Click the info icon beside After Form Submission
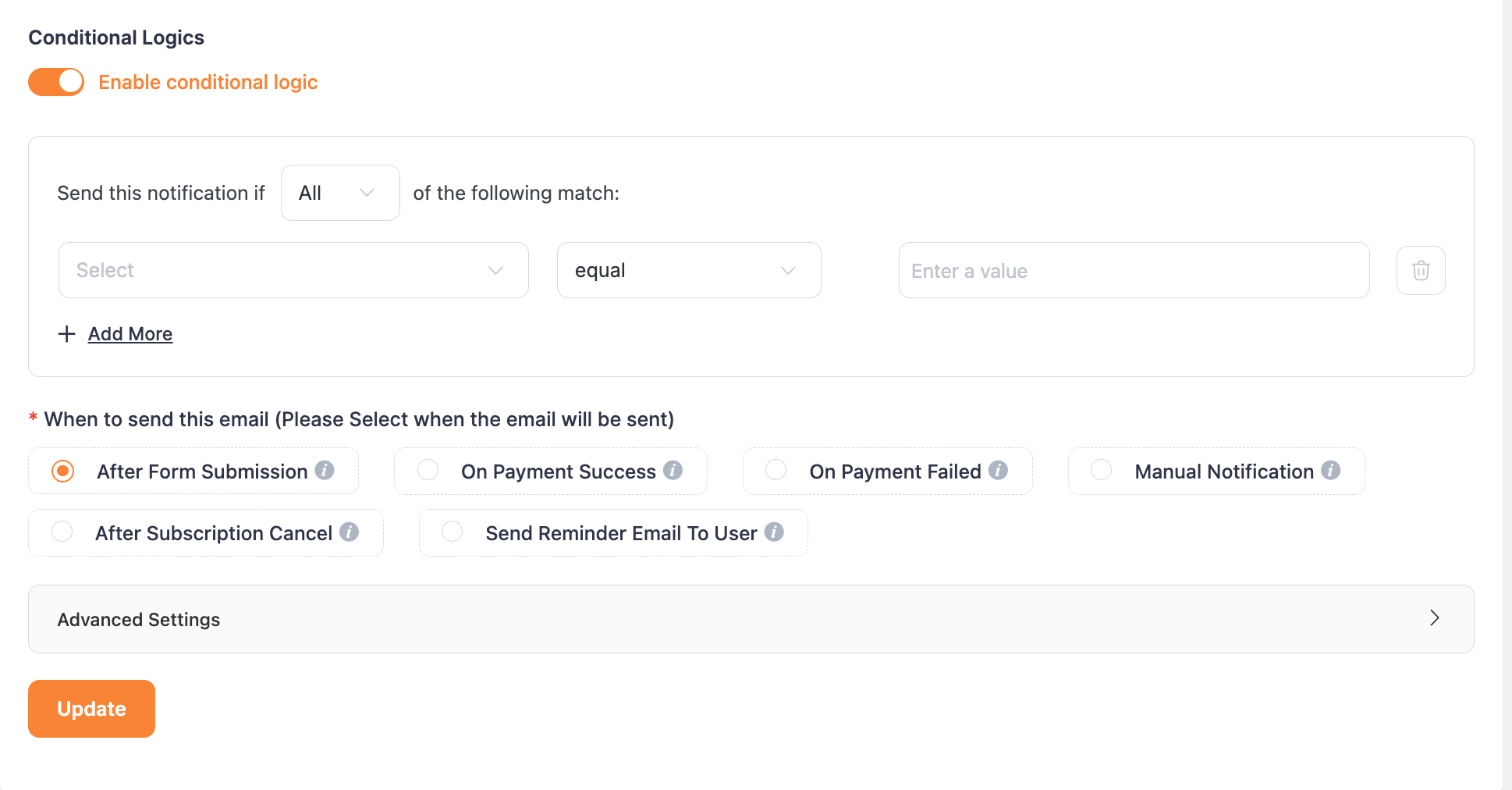 click(325, 471)
